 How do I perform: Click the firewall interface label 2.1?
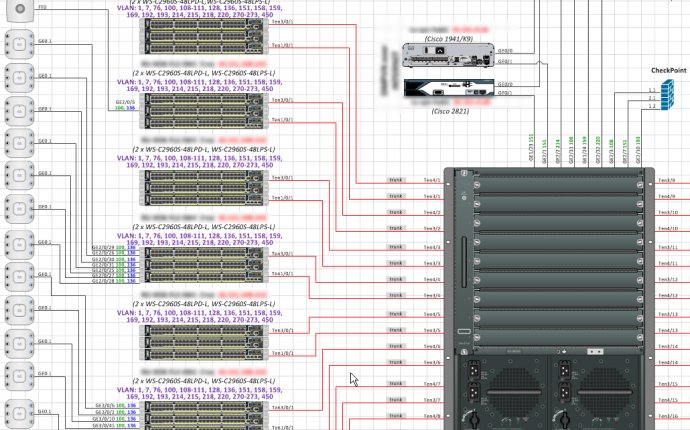[x=652, y=98]
